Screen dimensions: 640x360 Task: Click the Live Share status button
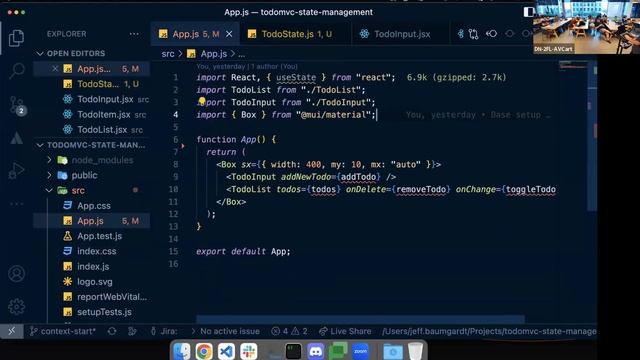[x=345, y=331]
